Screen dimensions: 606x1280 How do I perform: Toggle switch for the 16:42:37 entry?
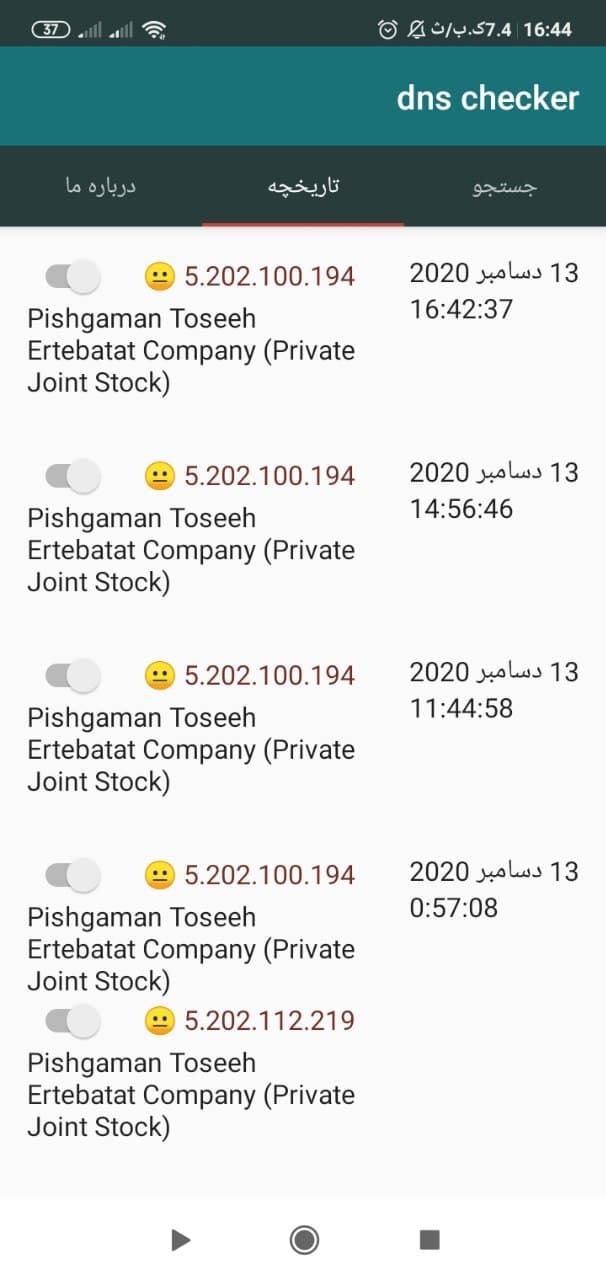[73, 276]
